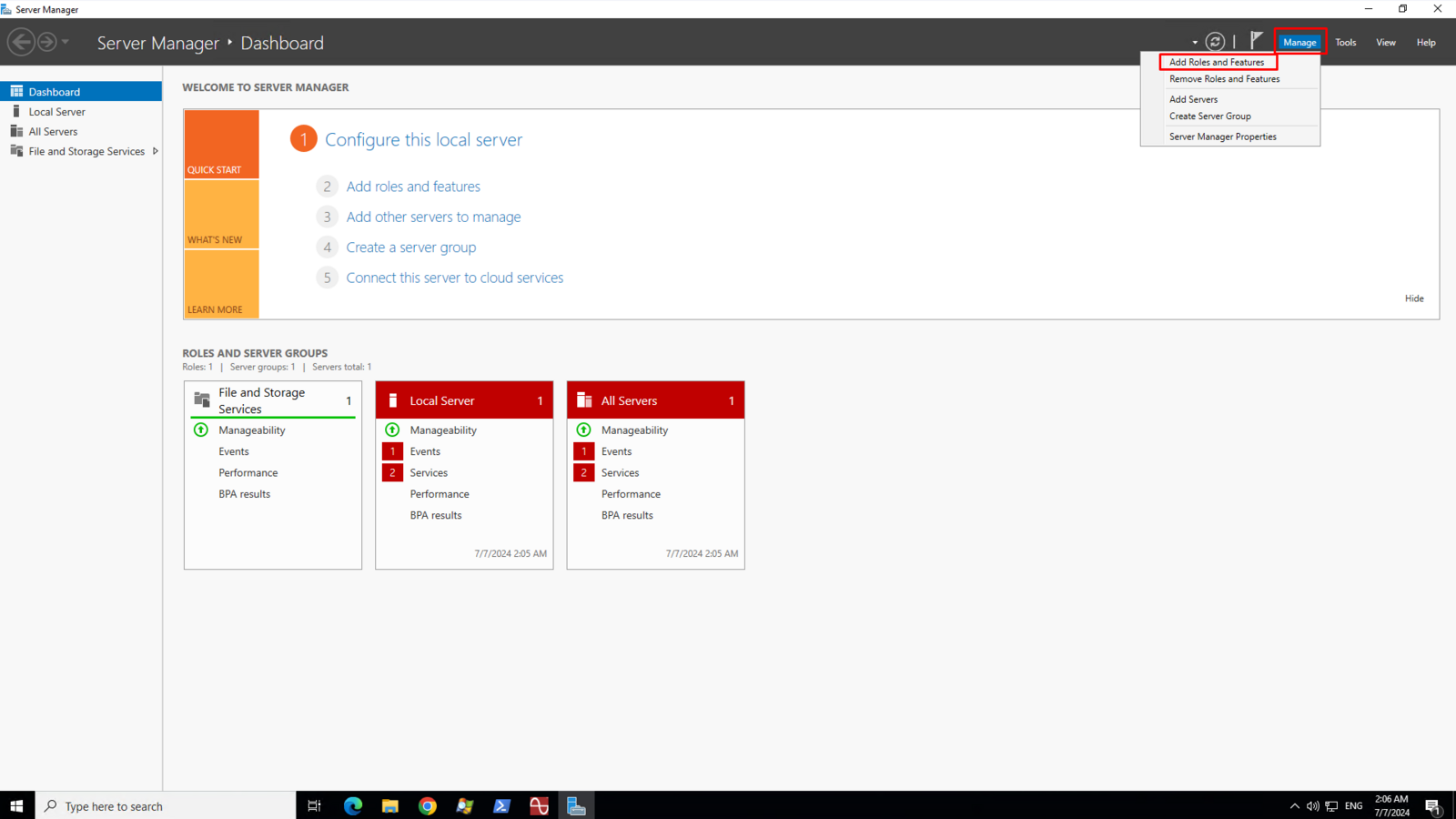Click the back navigation arrow

point(21,42)
